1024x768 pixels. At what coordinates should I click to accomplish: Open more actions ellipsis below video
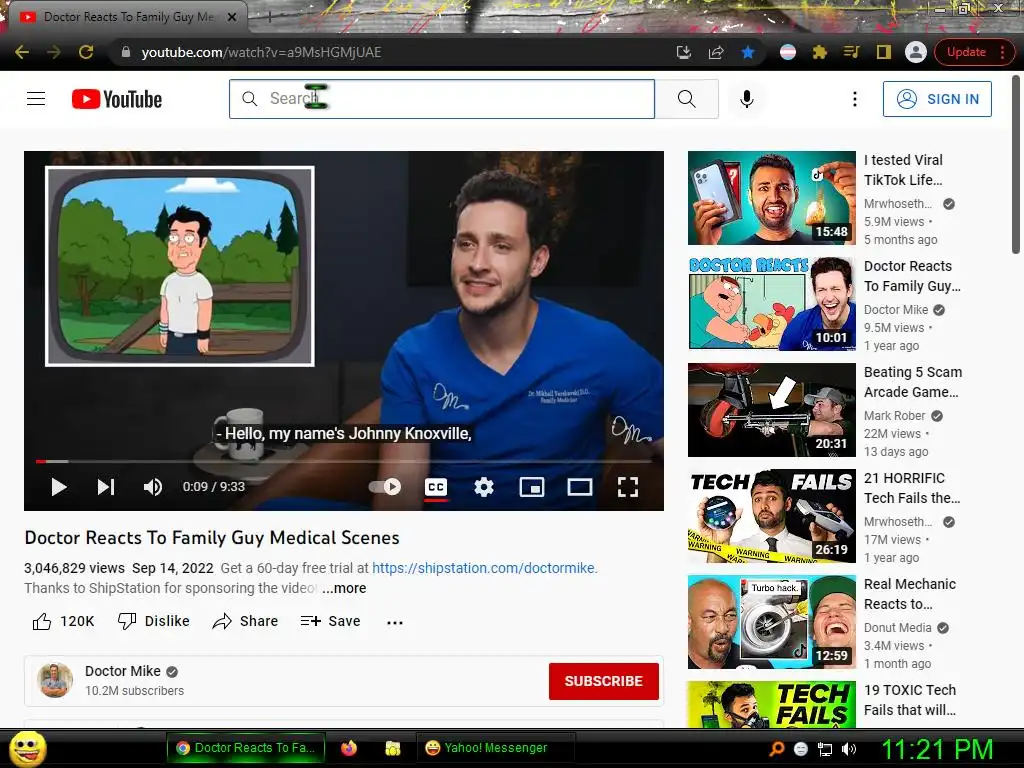(x=394, y=622)
